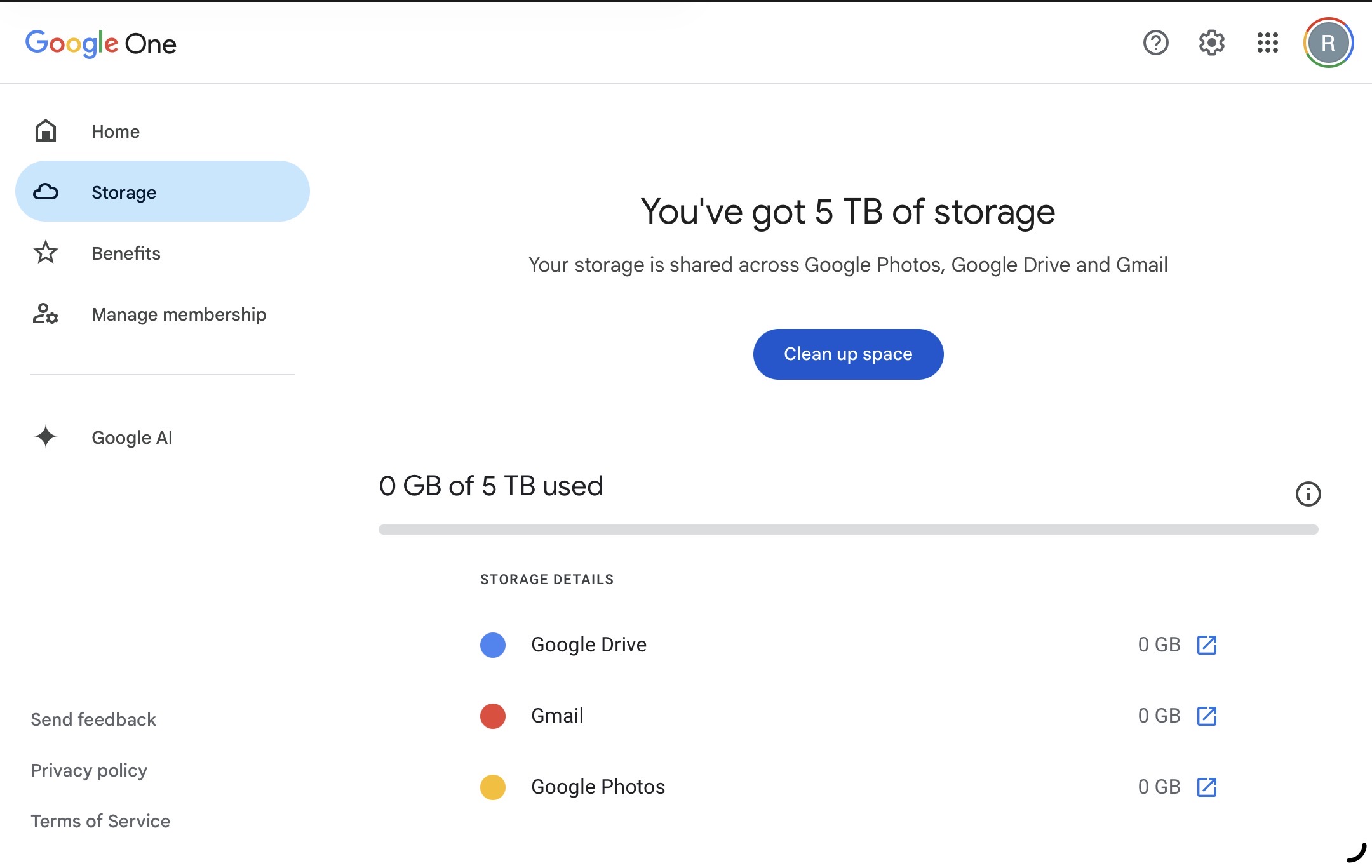Click the blue Google Drive color dot
This screenshot has width=1372, height=868.
493,644
